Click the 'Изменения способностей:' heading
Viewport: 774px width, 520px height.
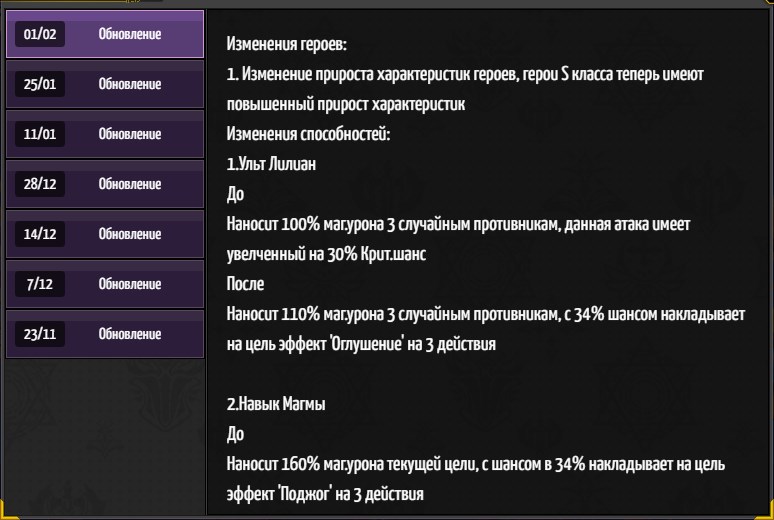click(x=309, y=134)
